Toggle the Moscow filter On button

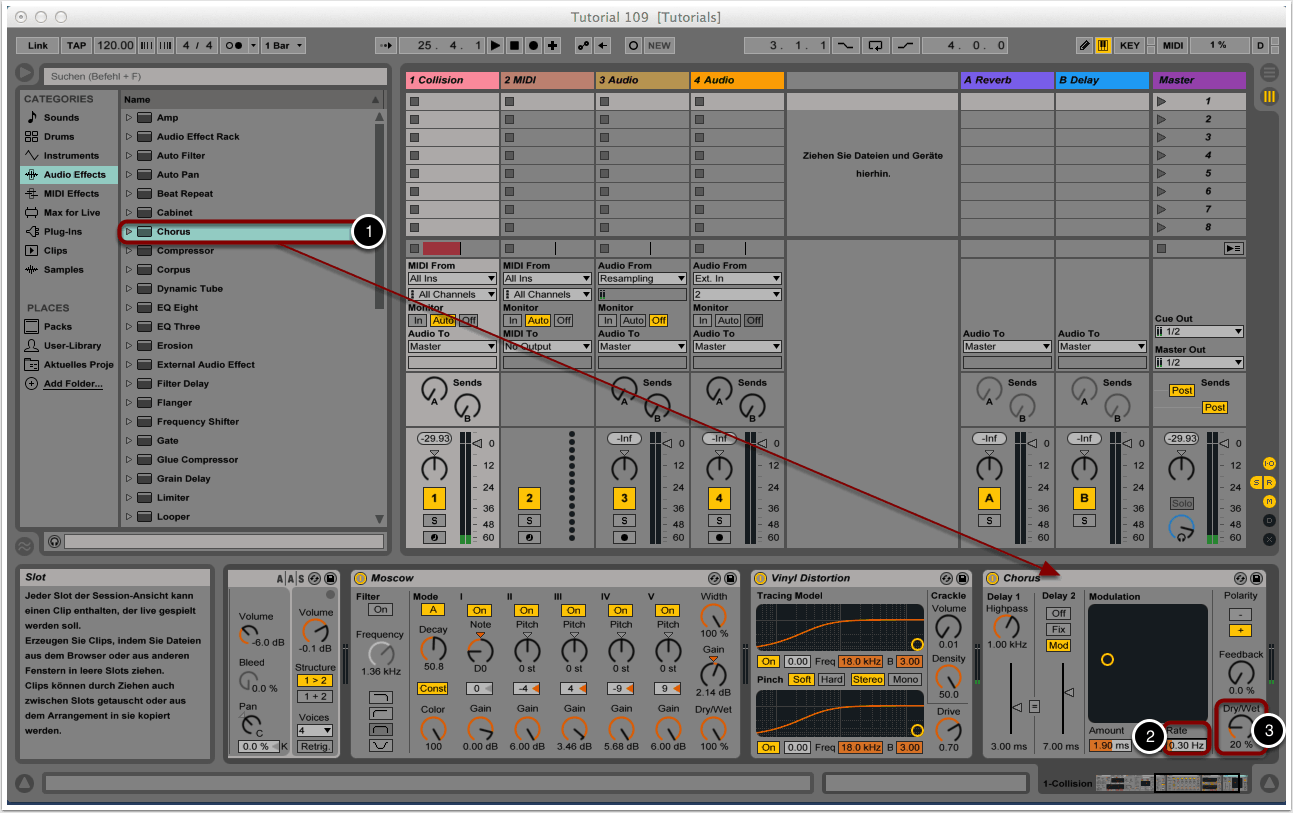380,610
